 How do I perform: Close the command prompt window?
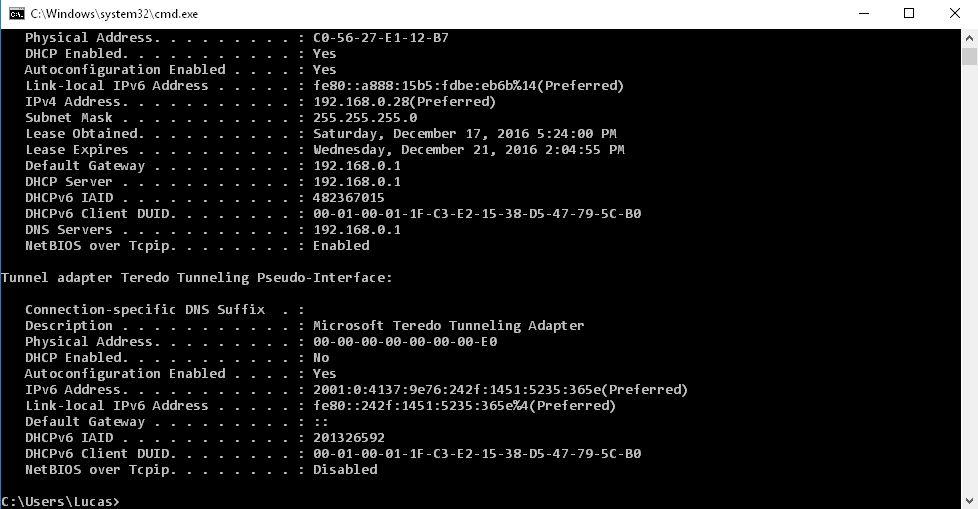point(955,14)
